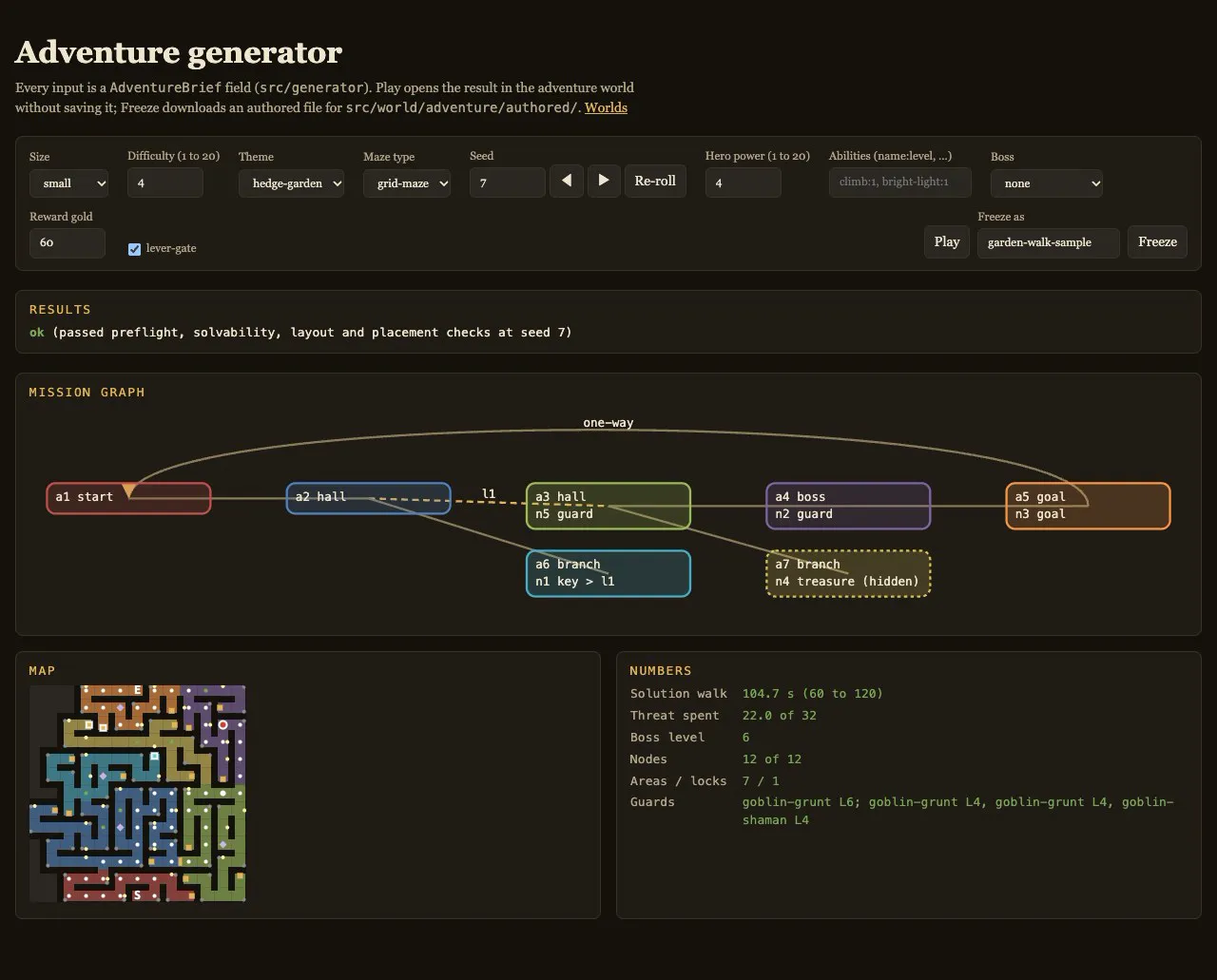Select the a3 hall guard node
This screenshot has width=1217, height=980.
(x=608, y=506)
